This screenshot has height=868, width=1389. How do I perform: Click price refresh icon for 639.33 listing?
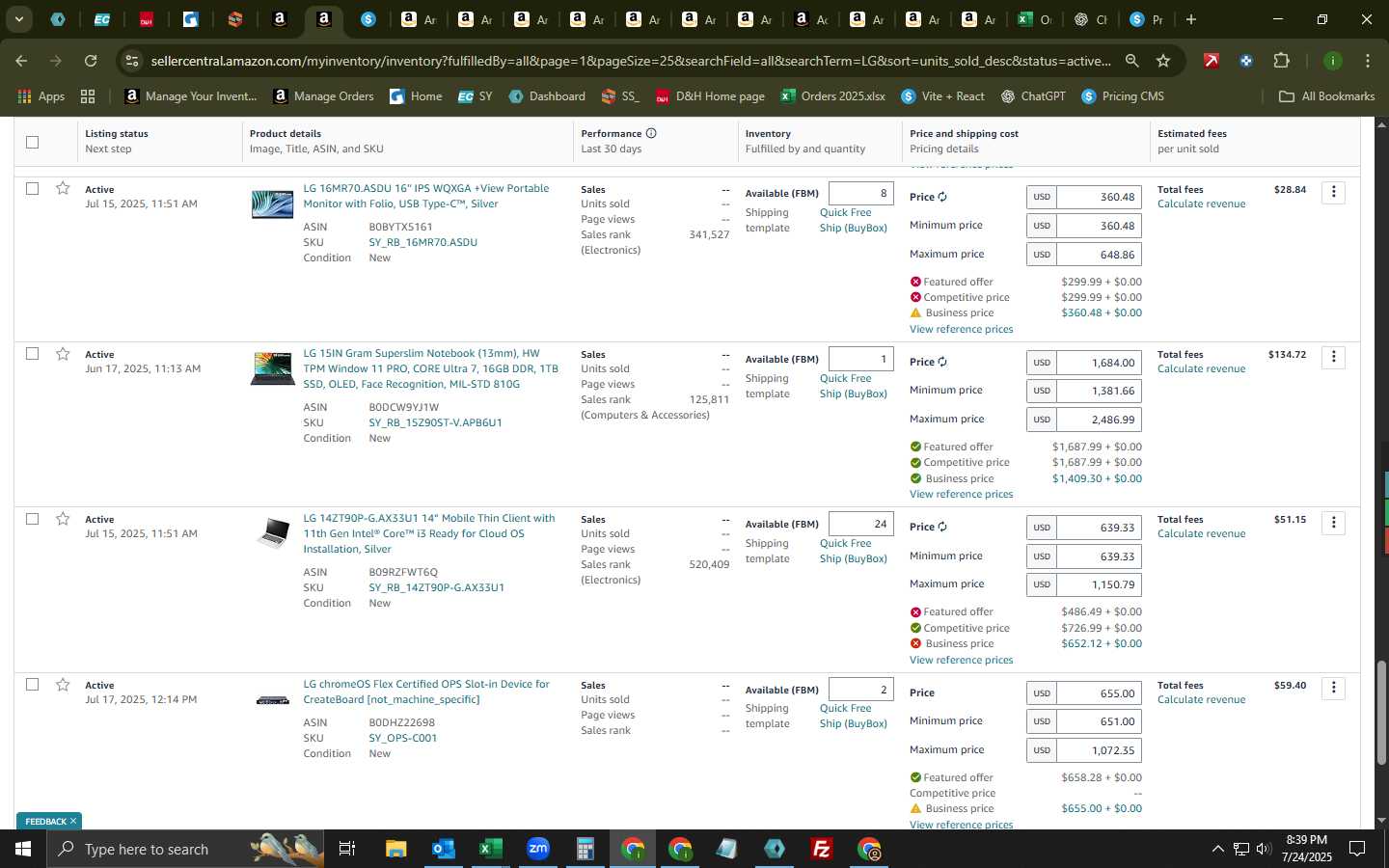[942, 527]
